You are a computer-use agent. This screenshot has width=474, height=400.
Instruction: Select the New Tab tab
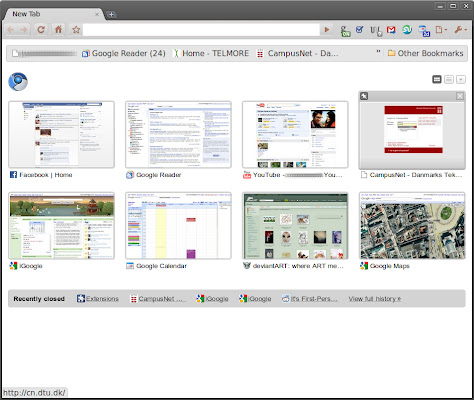pos(53,14)
